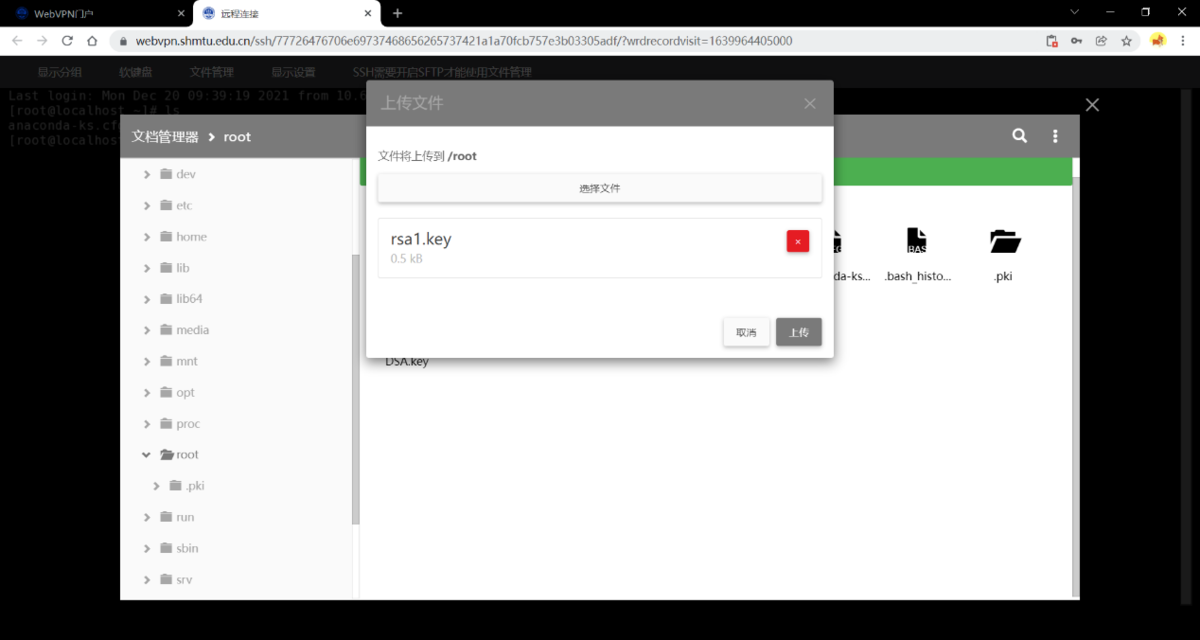This screenshot has height=640, width=1200.
Task: Reload the browser page
Action: (x=67, y=41)
